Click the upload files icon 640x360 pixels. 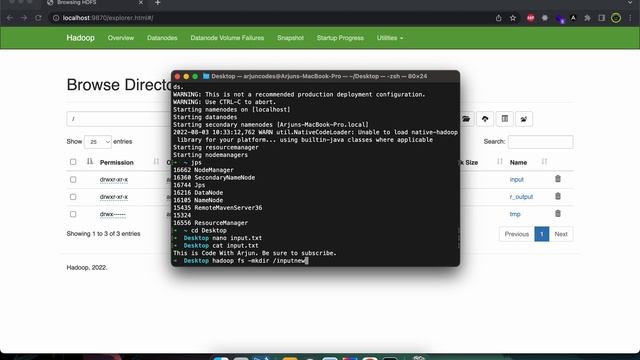click(x=485, y=119)
